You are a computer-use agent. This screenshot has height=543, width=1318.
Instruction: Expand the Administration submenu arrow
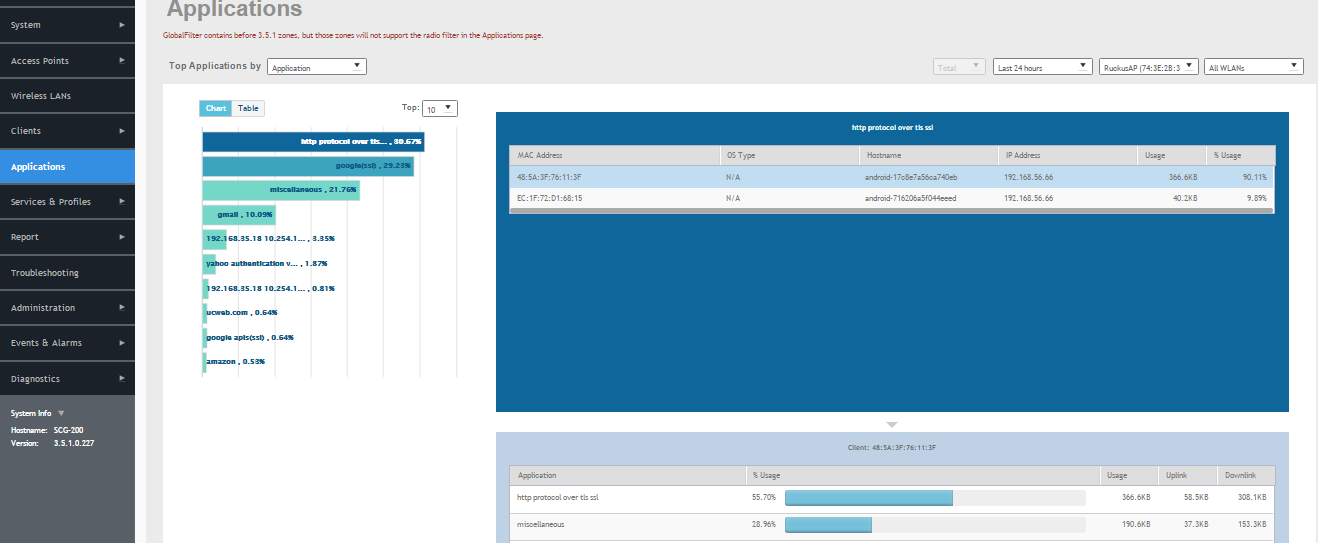122,308
